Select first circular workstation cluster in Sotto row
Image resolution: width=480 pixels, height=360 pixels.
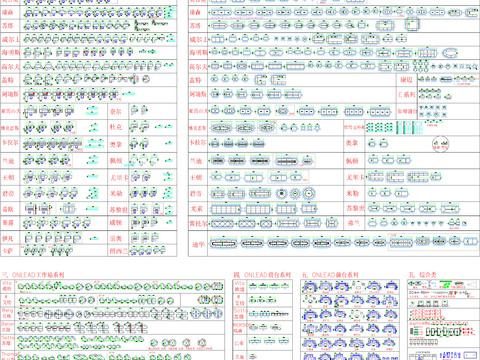click(153, 343)
